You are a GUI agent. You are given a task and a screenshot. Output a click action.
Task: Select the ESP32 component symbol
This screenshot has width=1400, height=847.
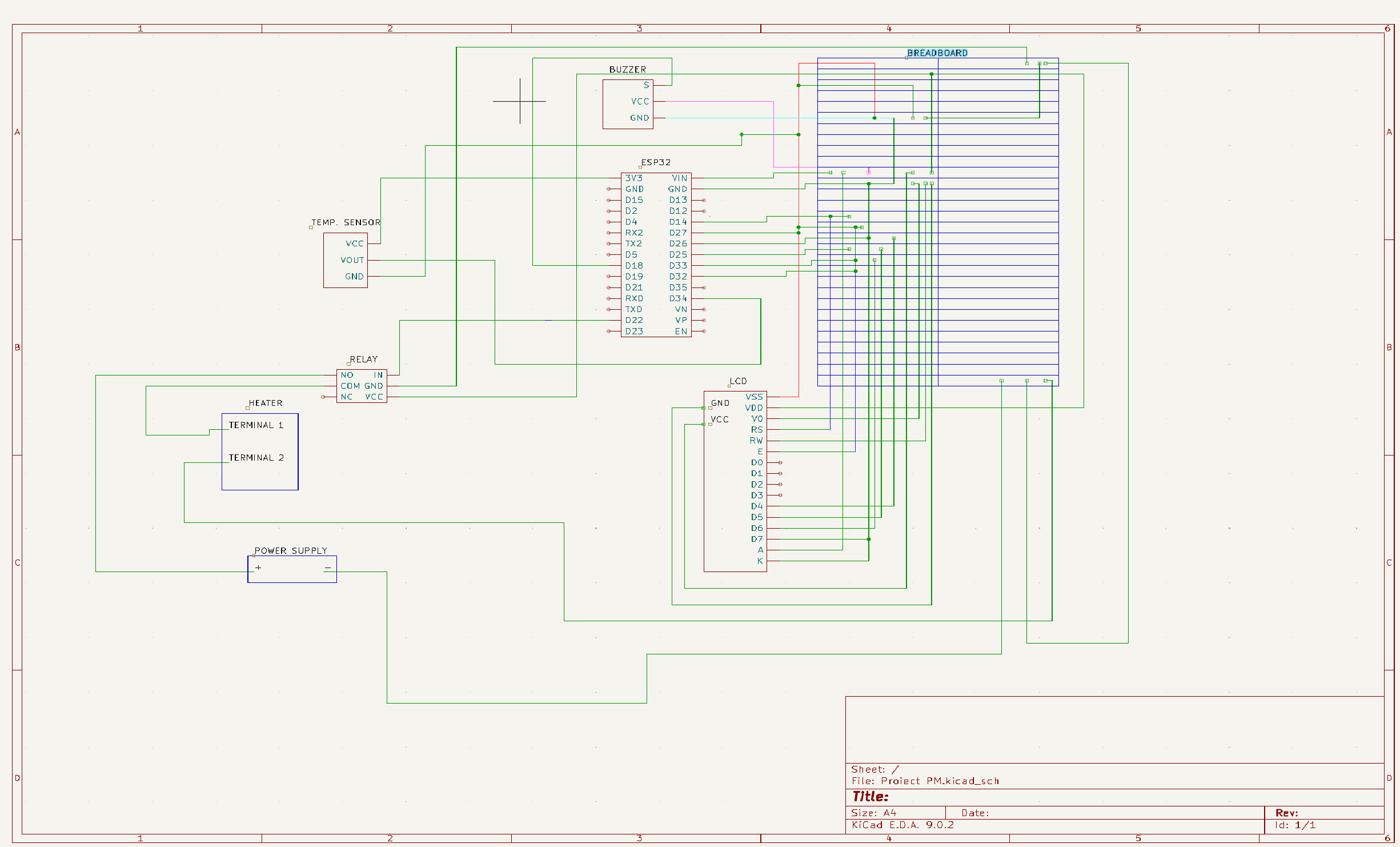pyautogui.click(x=657, y=254)
